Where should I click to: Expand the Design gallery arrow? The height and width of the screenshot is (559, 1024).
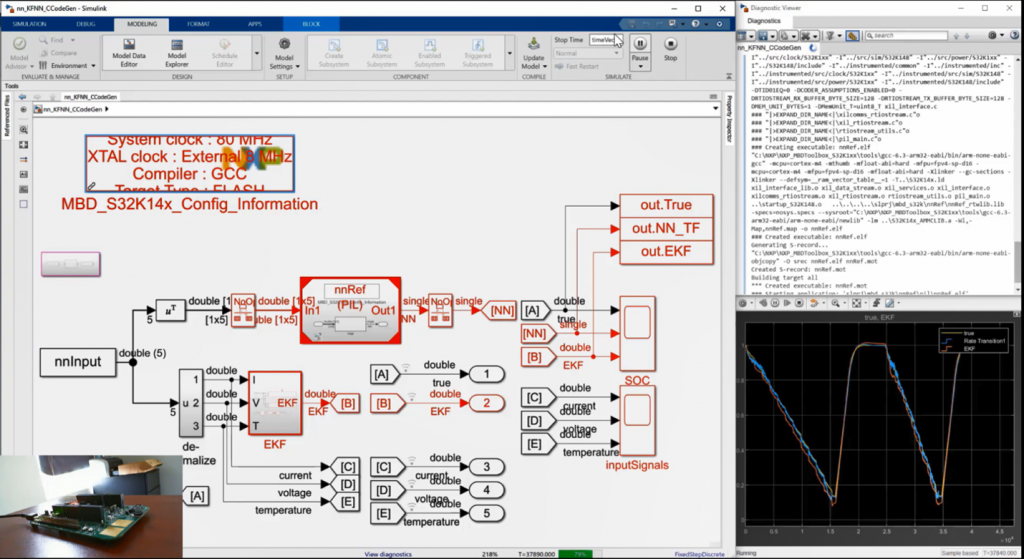click(256, 54)
